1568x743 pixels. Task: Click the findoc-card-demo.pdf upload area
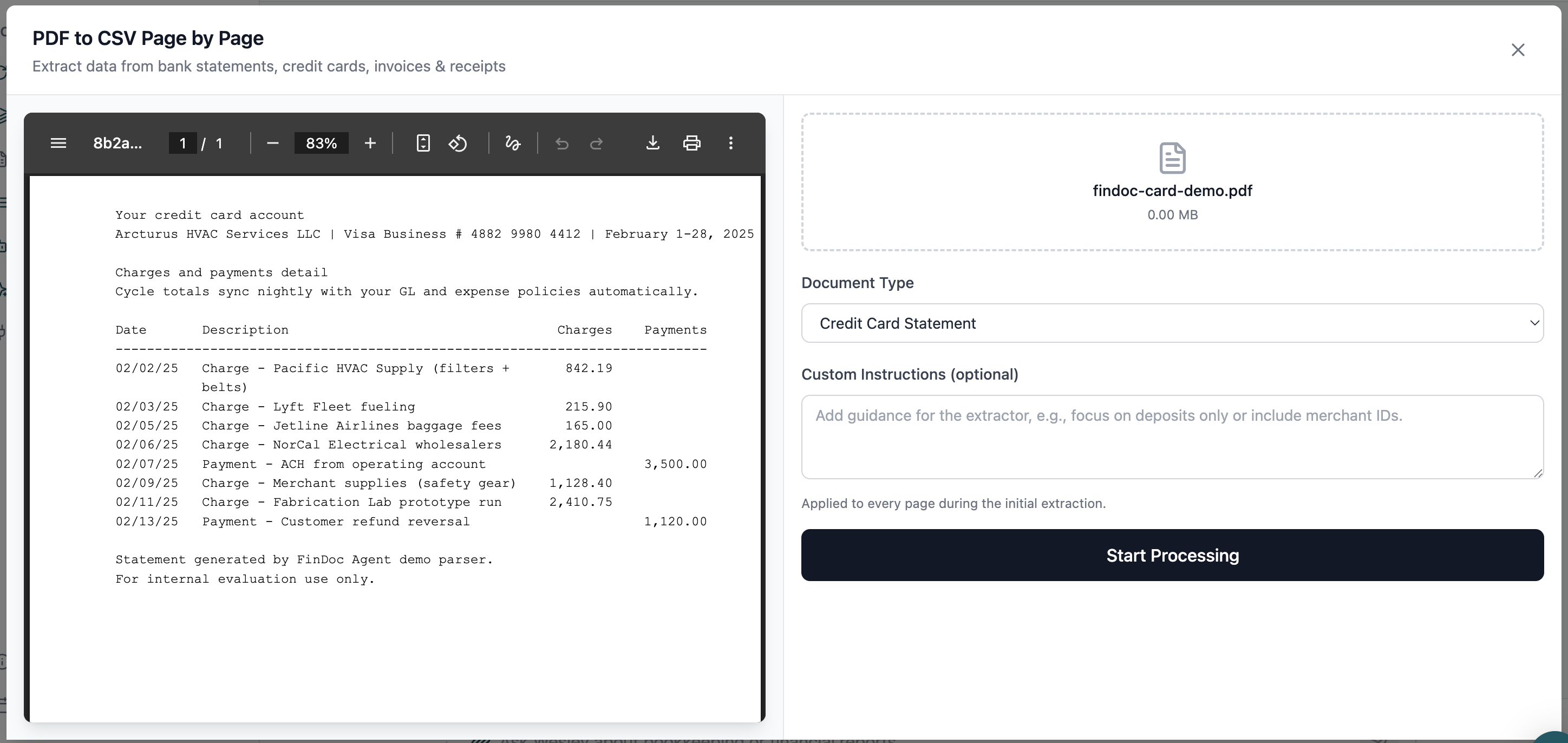pyautogui.click(x=1172, y=182)
